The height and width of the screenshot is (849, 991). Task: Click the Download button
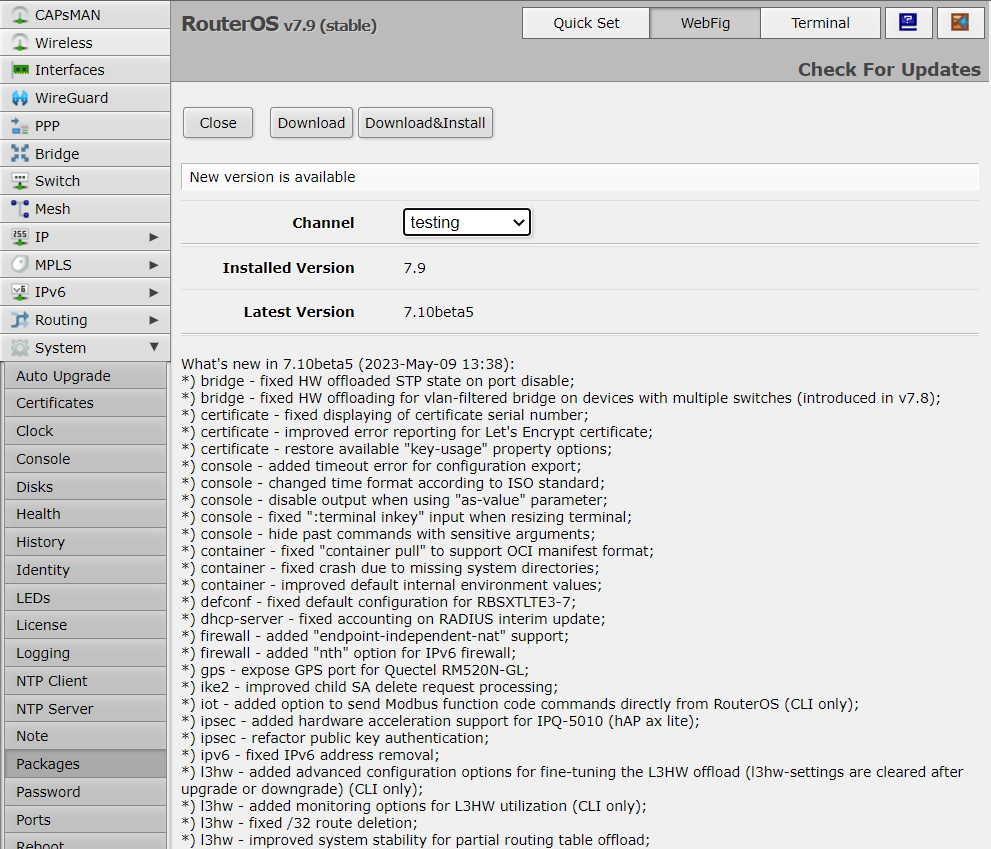tap(311, 123)
